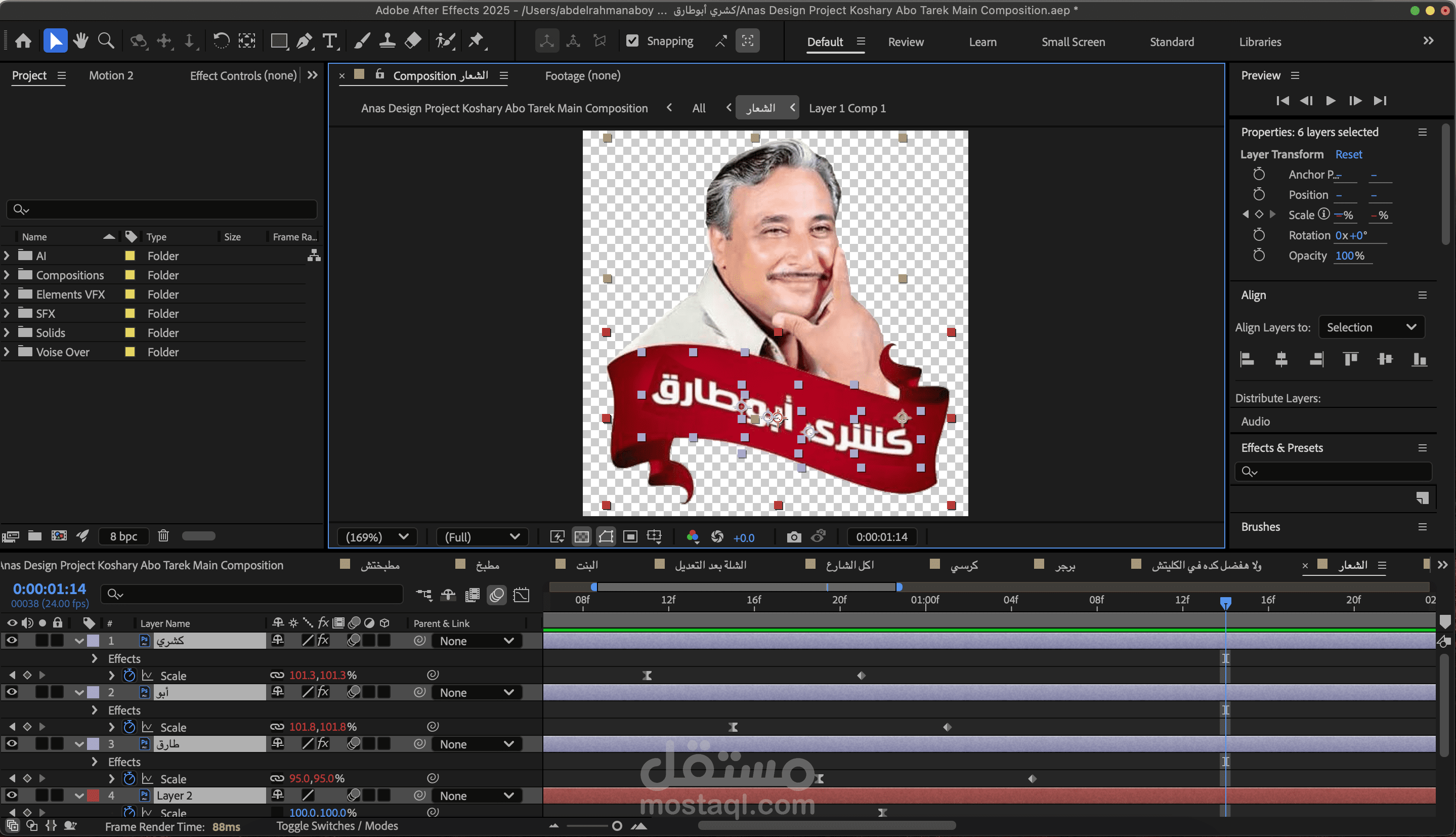Take a snapshot with camera icon
This screenshot has height=837, width=1456.
793,537
